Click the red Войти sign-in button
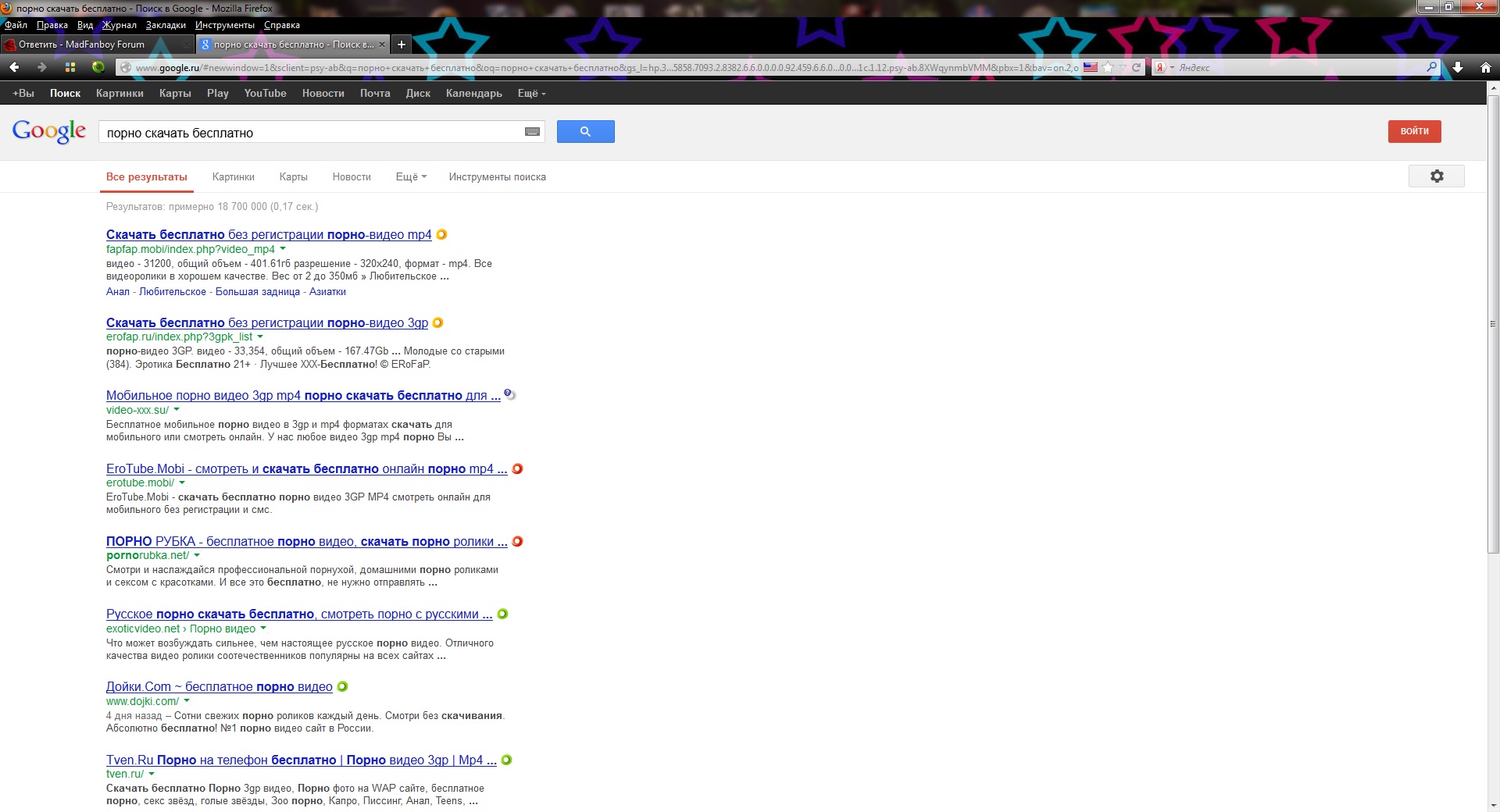Viewport: 1500px width, 812px height. coord(1414,131)
